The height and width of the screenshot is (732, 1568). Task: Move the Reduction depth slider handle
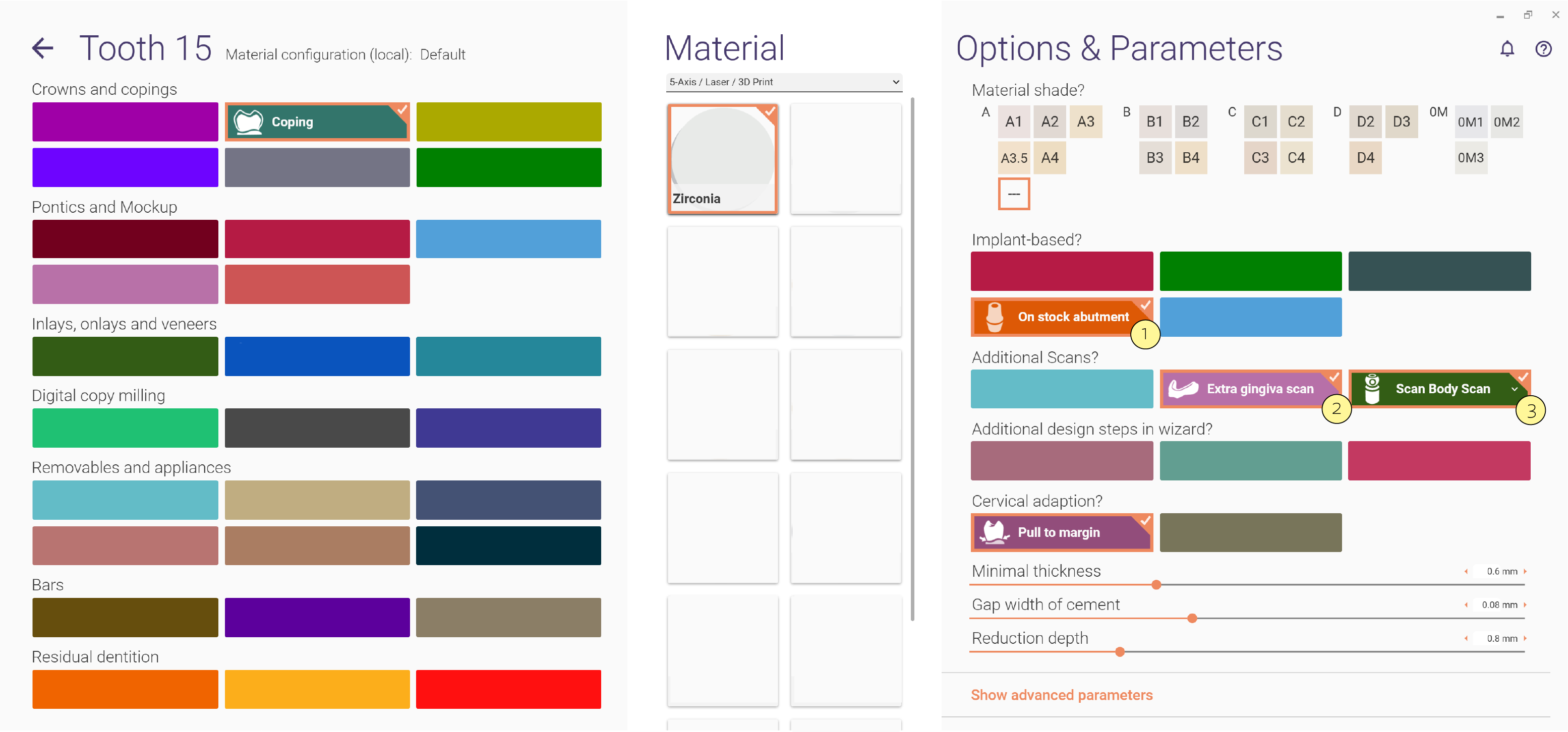(1120, 652)
